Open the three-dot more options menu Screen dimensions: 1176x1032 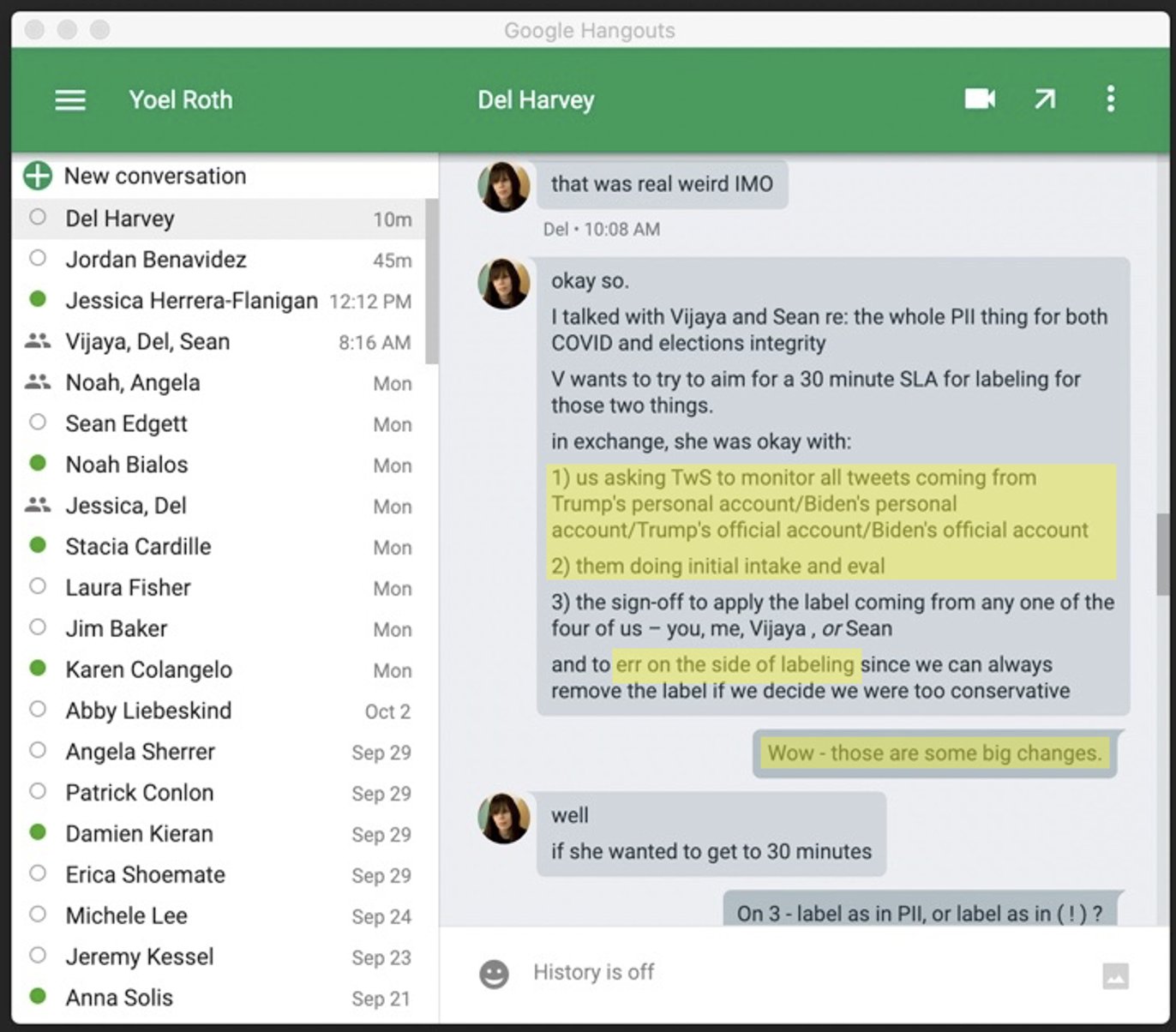click(1110, 99)
